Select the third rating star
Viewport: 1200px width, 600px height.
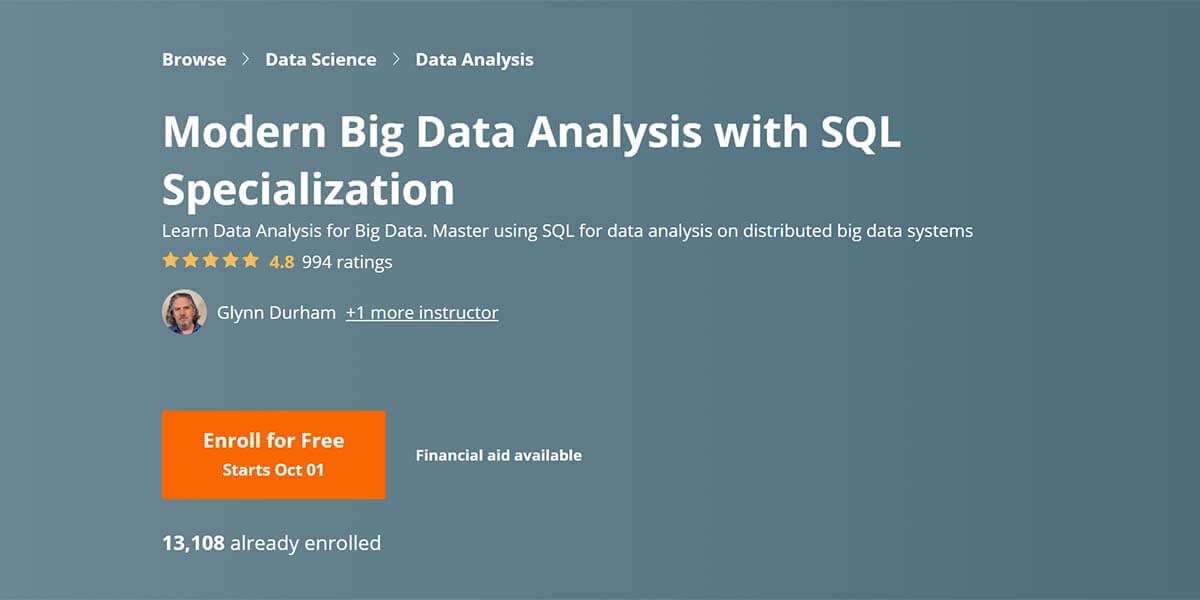211,261
